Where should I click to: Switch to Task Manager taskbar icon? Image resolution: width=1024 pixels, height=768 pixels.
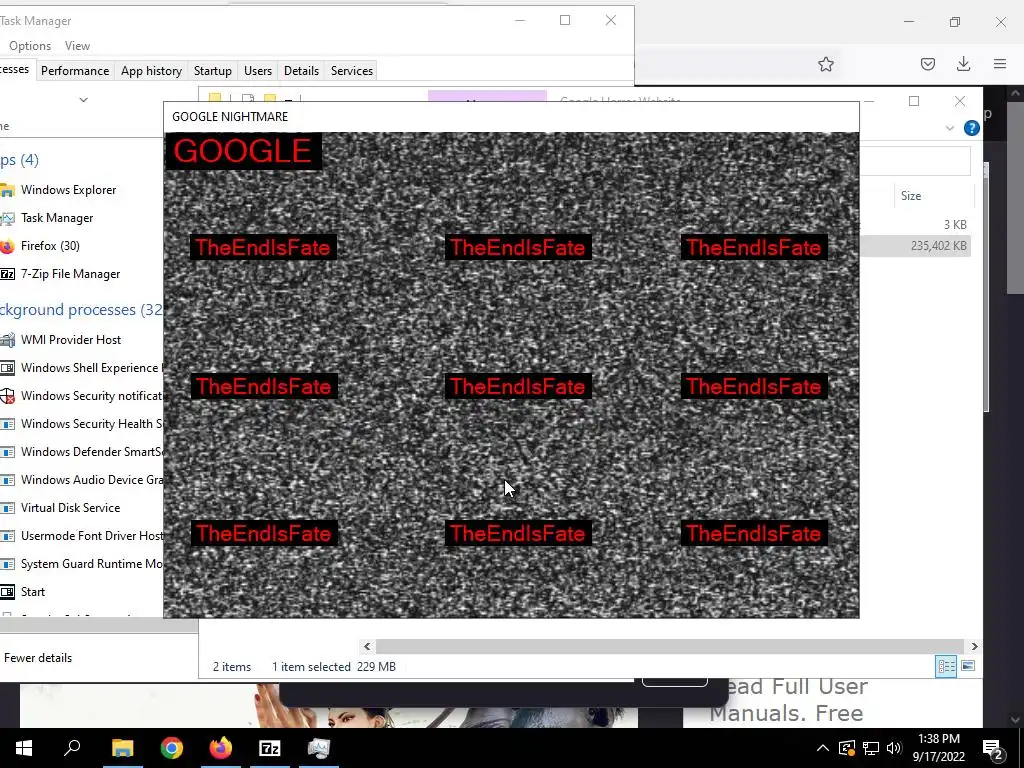click(x=319, y=748)
